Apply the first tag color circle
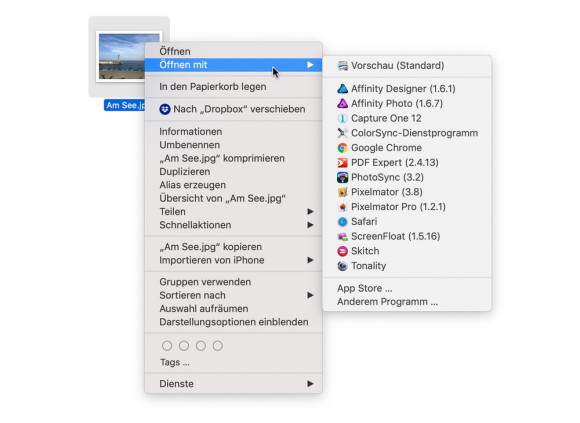 (167, 346)
